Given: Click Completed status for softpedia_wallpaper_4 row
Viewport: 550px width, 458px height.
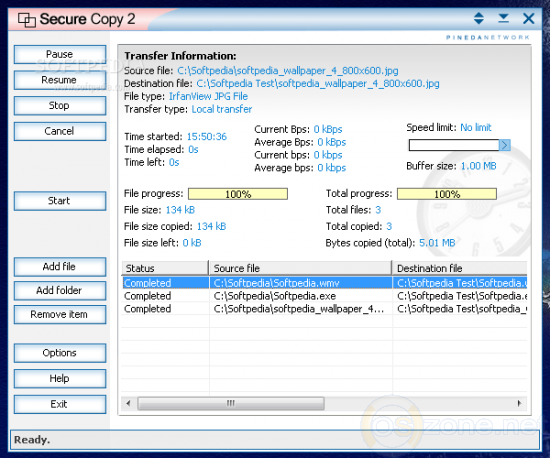Looking at the screenshot, I should [148, 309].
